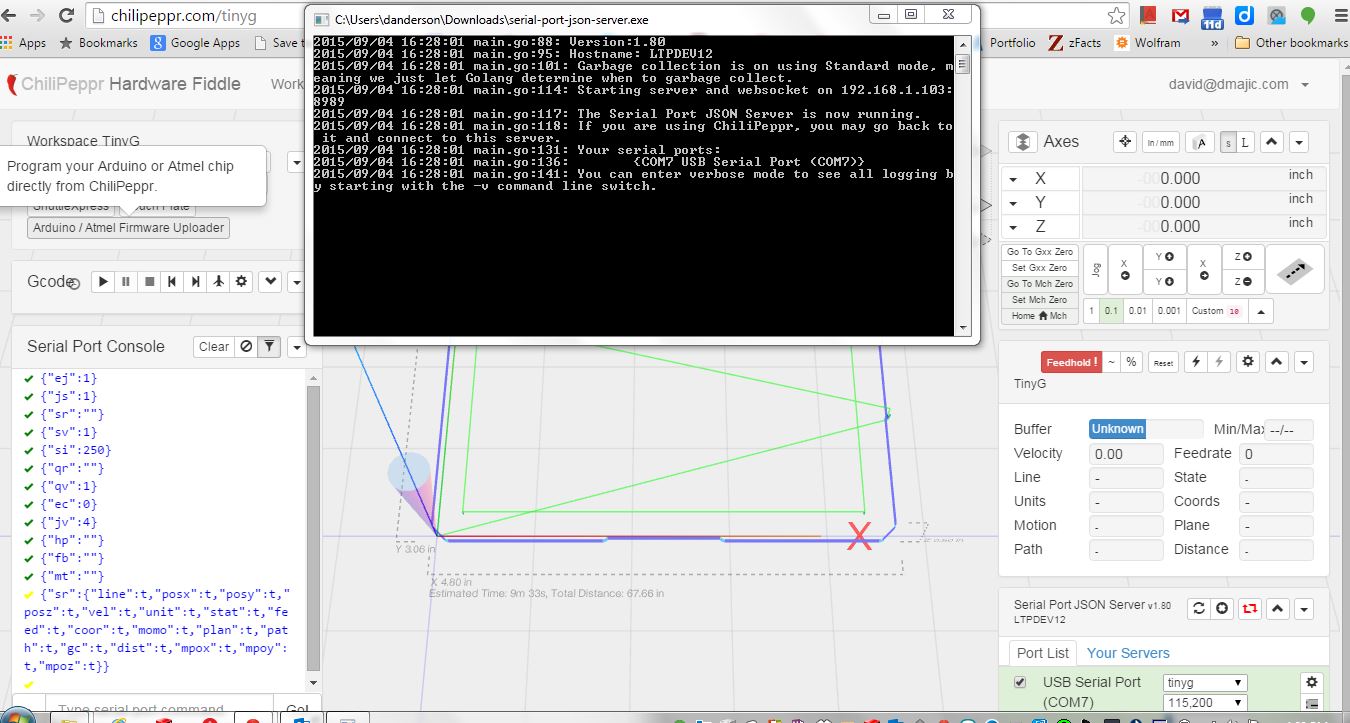Click the red Feedhold button
The width and height of the screenshot is (1350, 723).
[1070, 362]
